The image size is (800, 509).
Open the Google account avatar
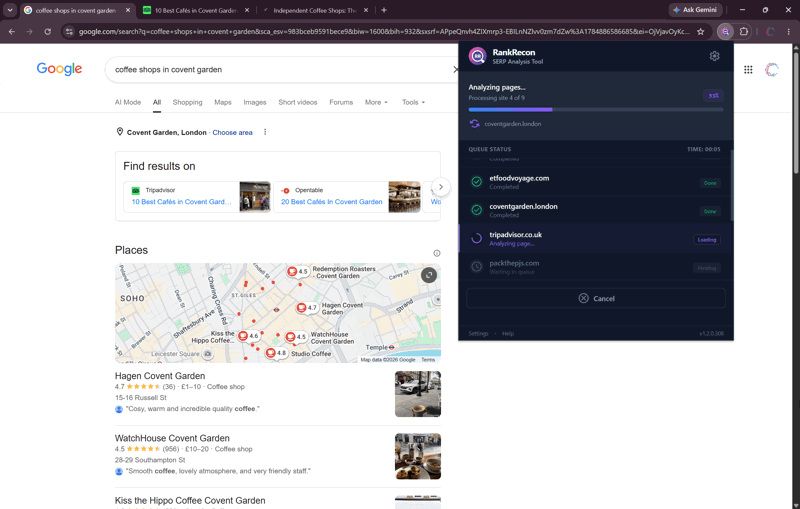pos(772,70)
